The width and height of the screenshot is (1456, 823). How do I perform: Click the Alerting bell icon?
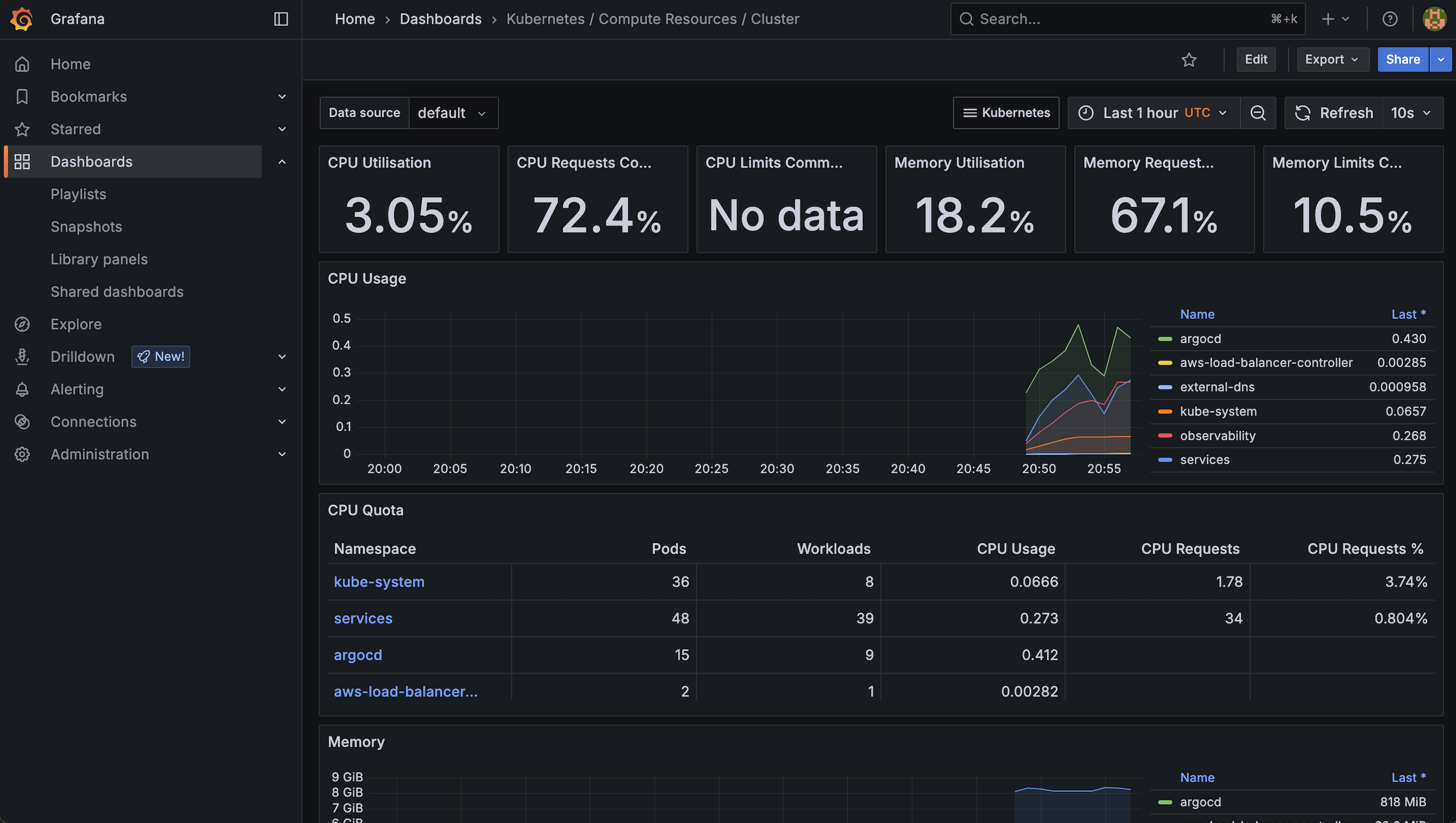click(x=22, y=389)
